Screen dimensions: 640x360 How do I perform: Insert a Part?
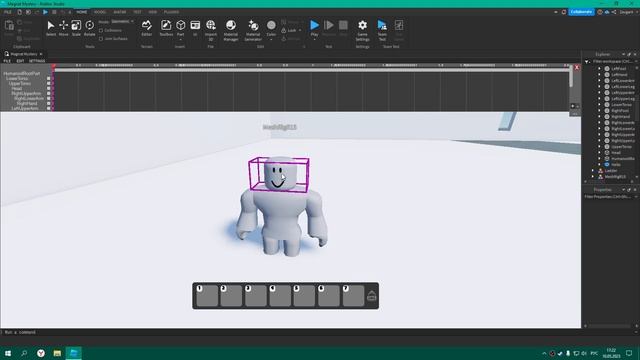(180, 27)
